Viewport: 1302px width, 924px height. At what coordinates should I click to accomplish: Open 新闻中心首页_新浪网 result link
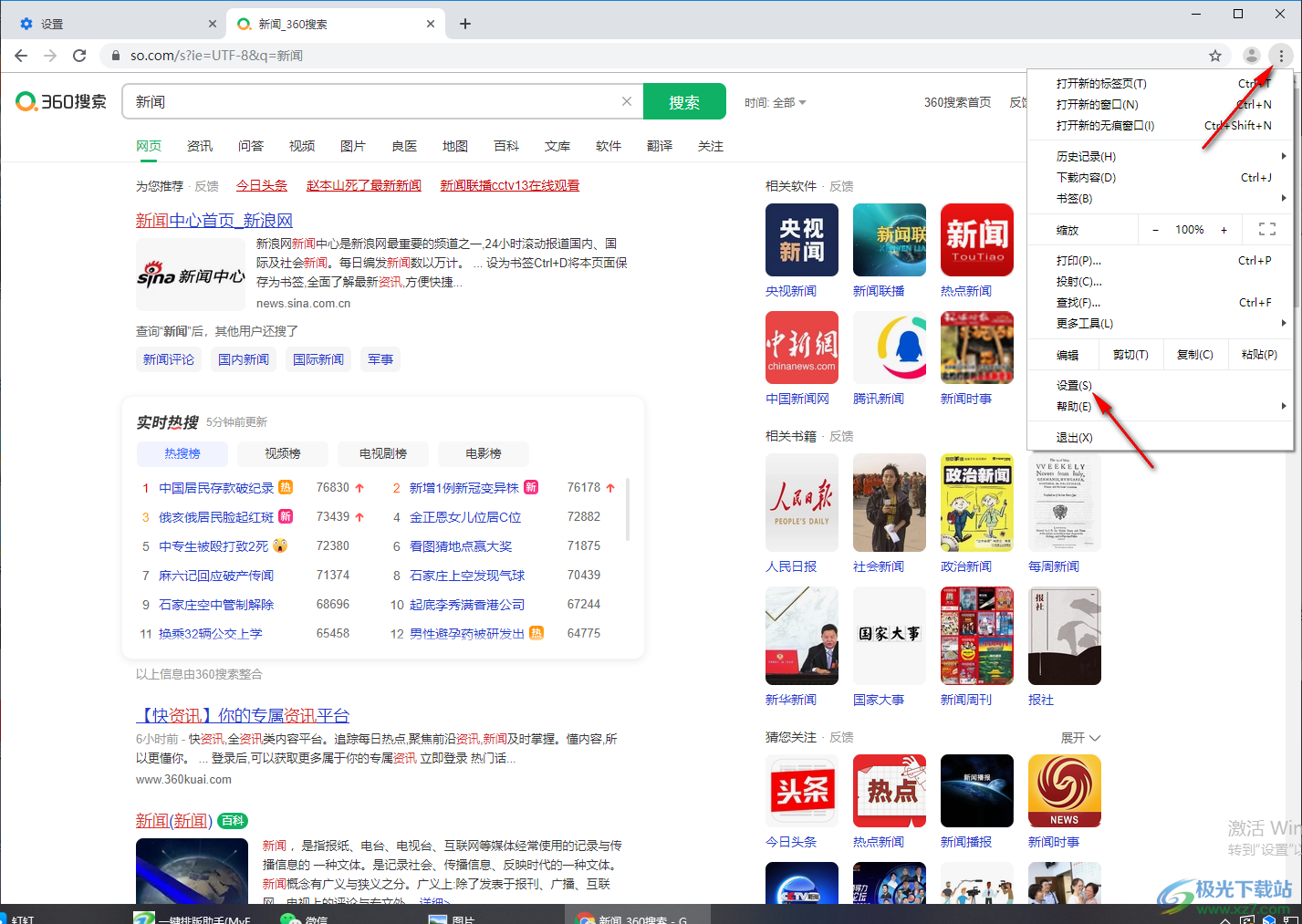click(214, 220)
